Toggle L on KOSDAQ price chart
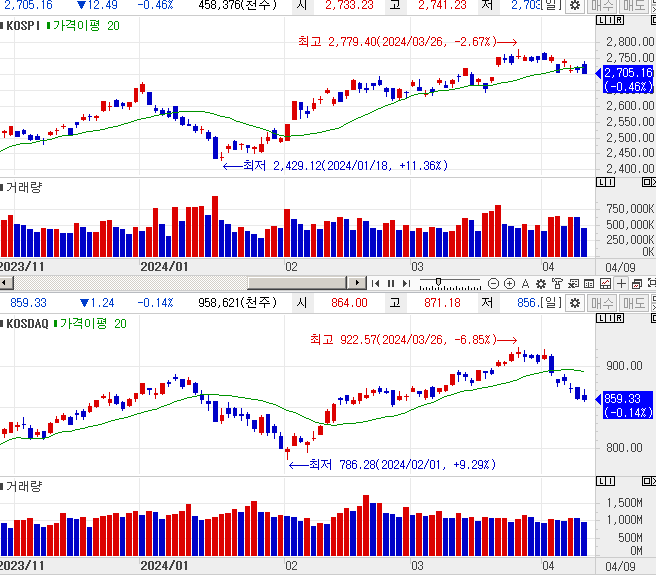Image resolution: width=656 pixels, height=575 pixels. (601, 318)
